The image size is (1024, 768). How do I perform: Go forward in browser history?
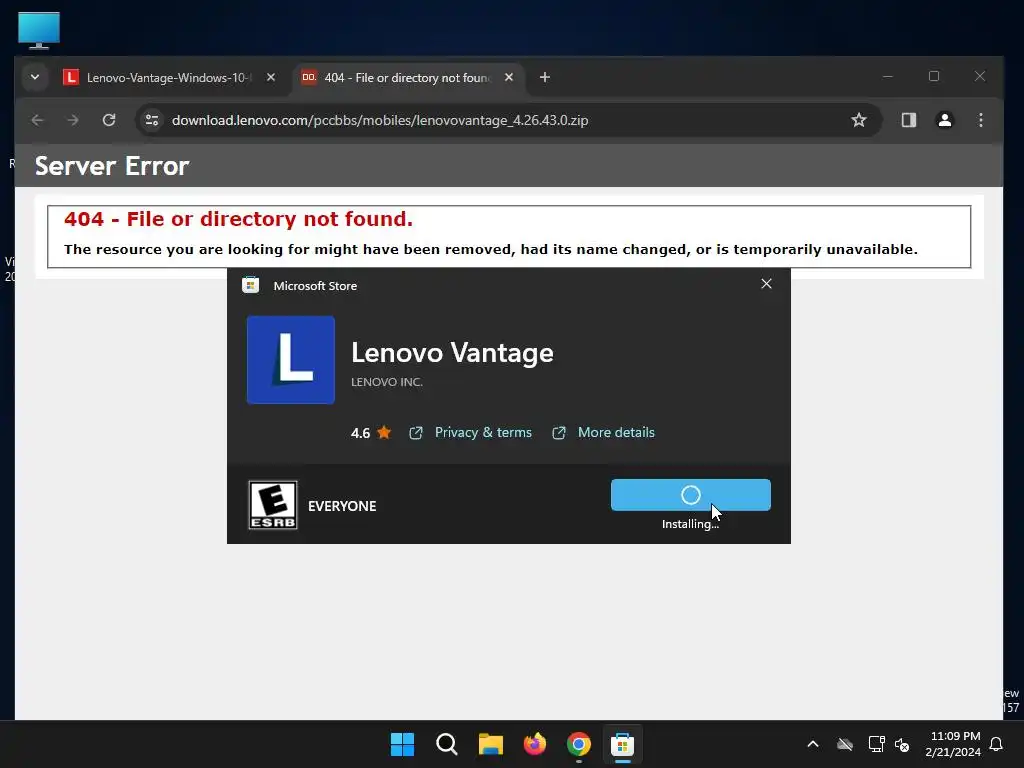coord(72,120)
